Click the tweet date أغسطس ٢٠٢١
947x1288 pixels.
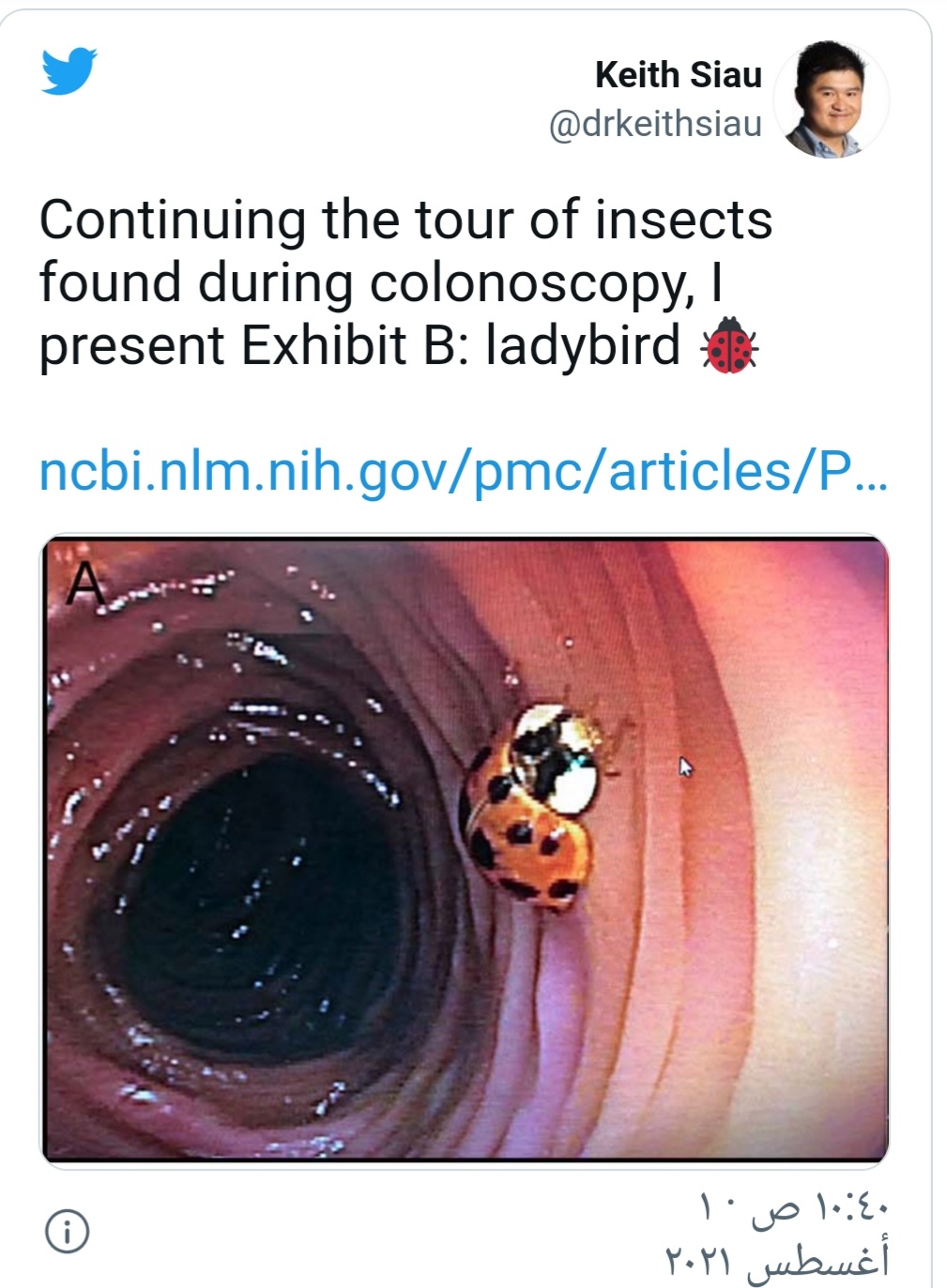pos(778,1258)
